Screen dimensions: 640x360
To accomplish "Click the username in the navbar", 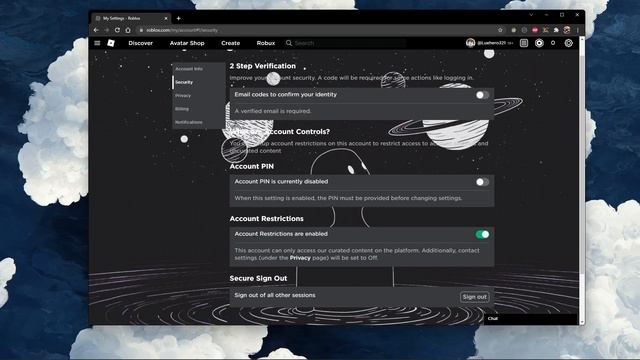I will coord(491,43).
